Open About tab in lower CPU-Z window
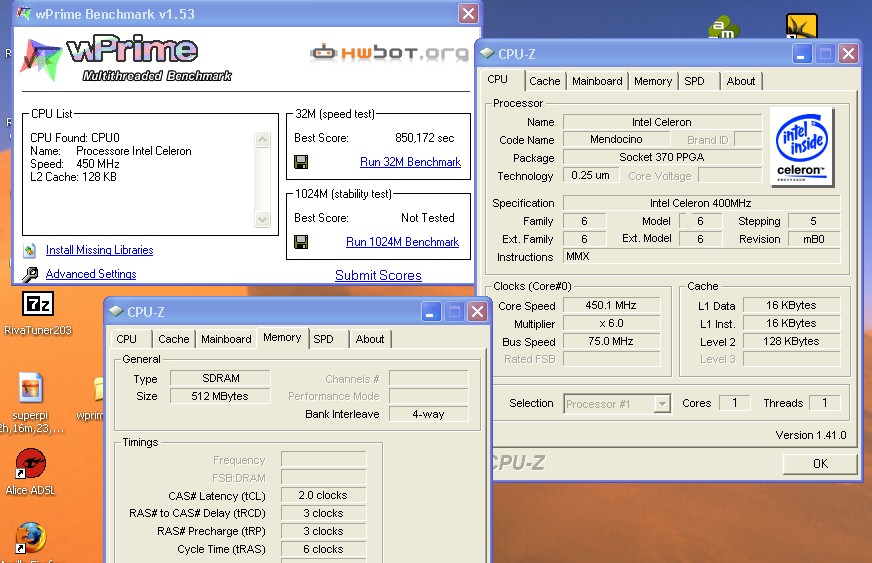 (370, 339)
